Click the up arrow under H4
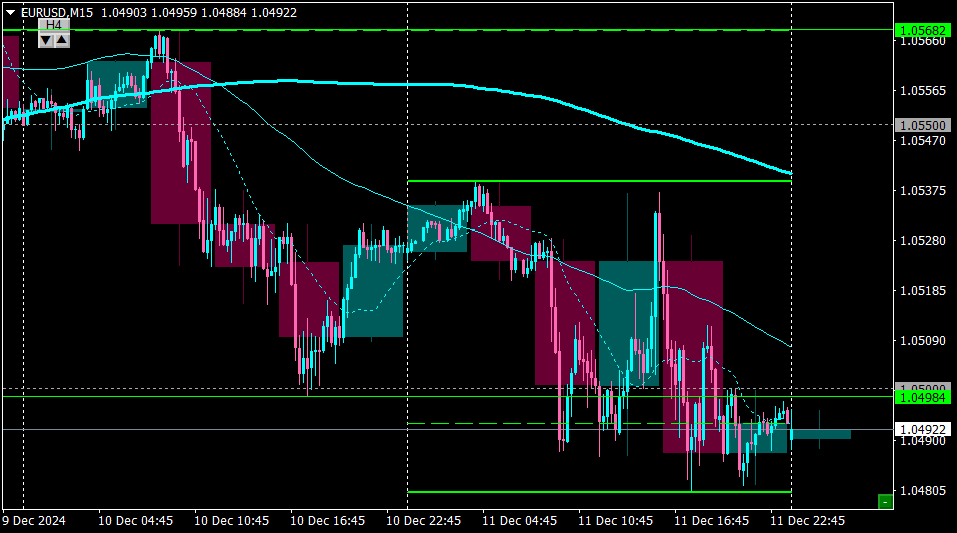The width and height of the screenshot is (957, 533). pos(62,40)
